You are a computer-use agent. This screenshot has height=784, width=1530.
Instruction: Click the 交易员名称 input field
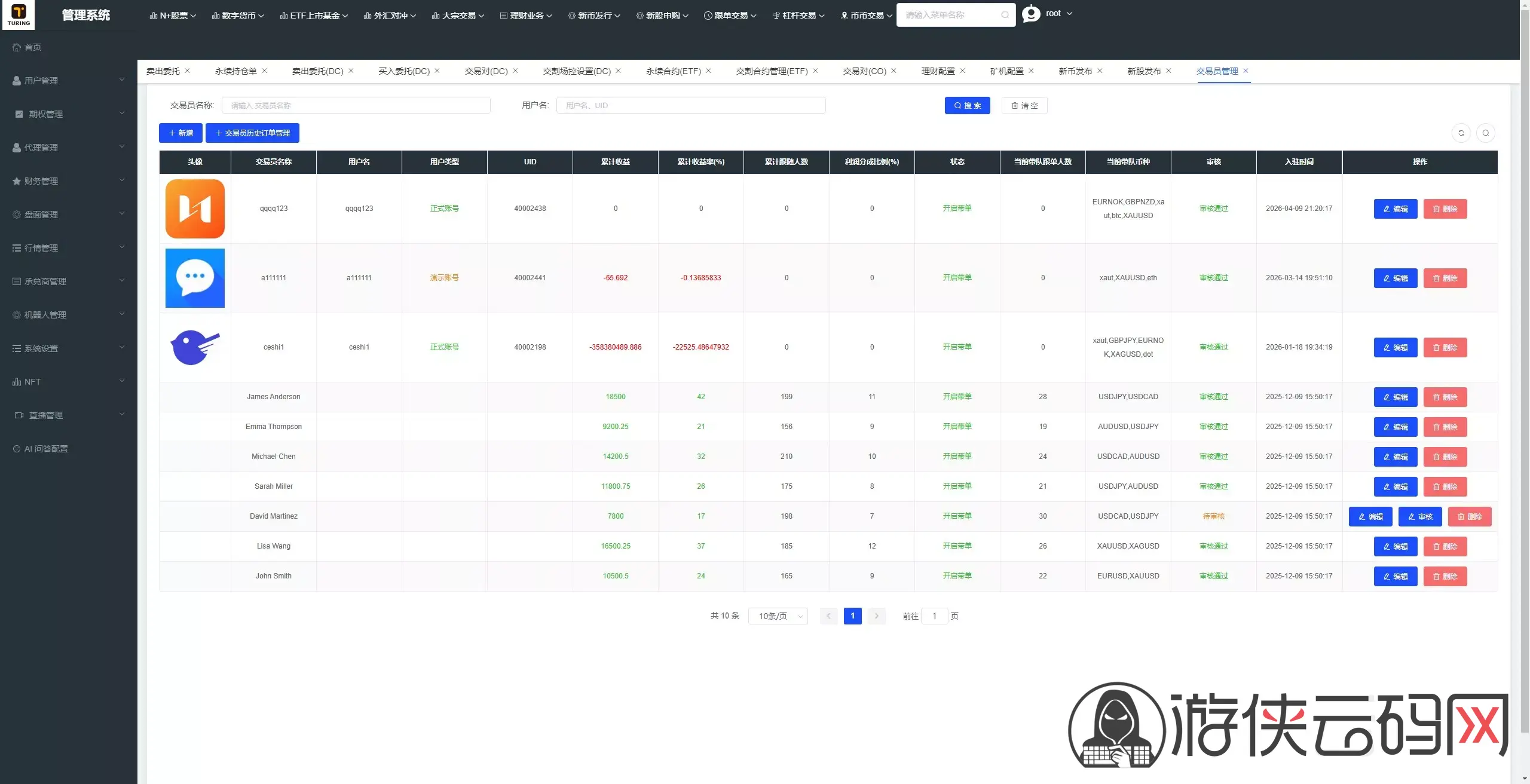point(356,105)
